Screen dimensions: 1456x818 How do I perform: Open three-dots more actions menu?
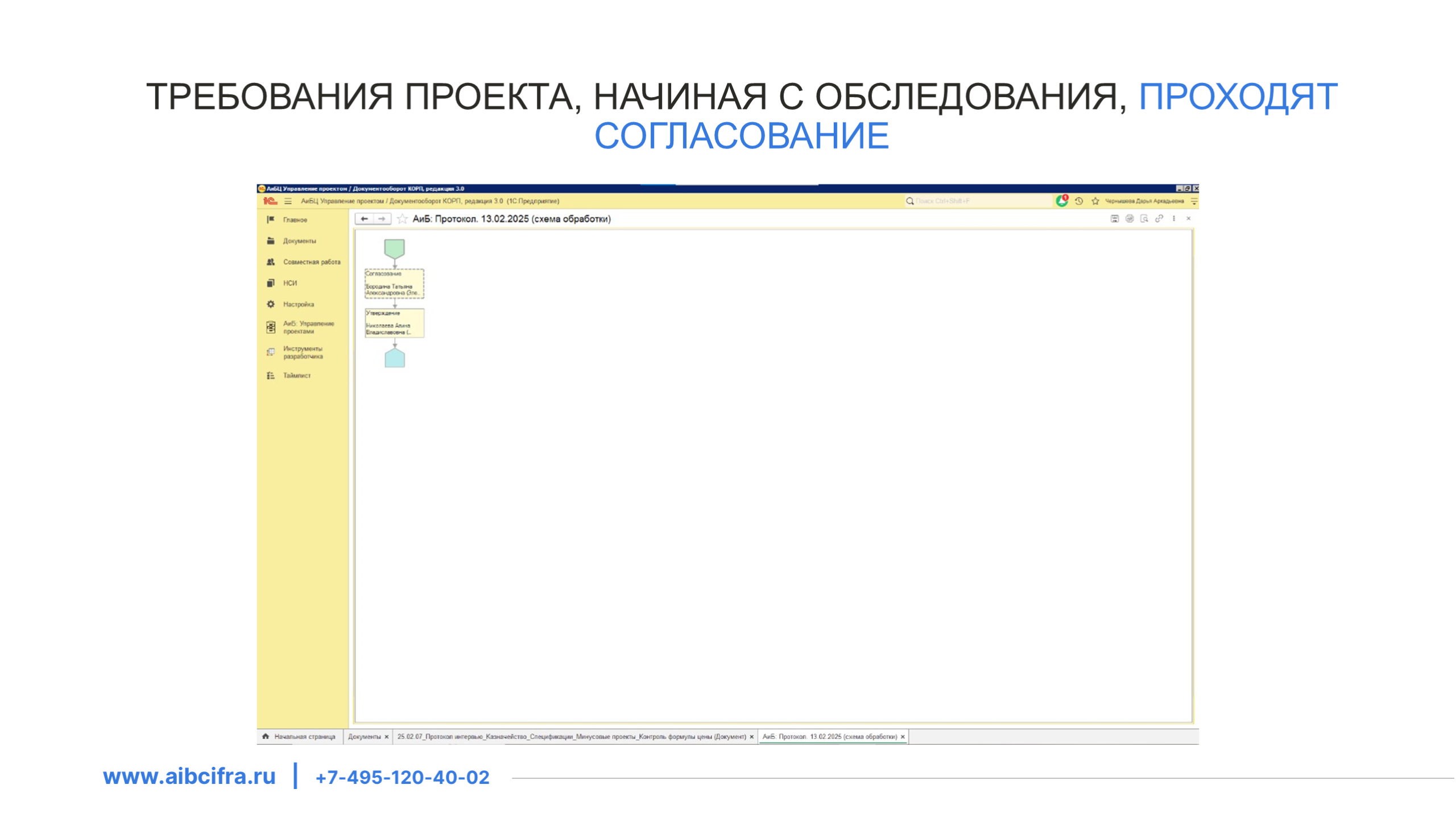[x=1174, y=219]
